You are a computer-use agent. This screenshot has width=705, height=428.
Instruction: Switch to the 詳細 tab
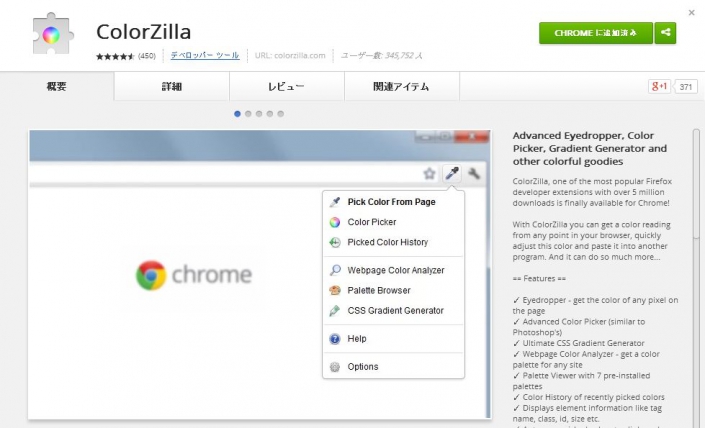tap(171, 86)
